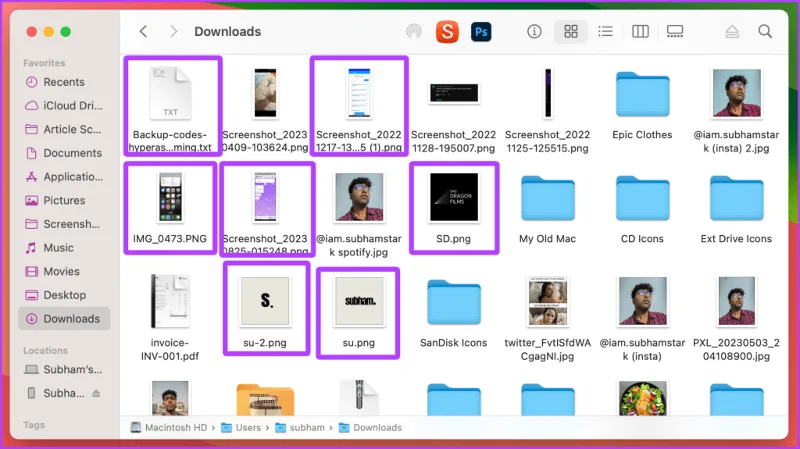This screenshot has width=800, height=449.
Task: Click Downloads in the path bar
Action: coord(370,428)
